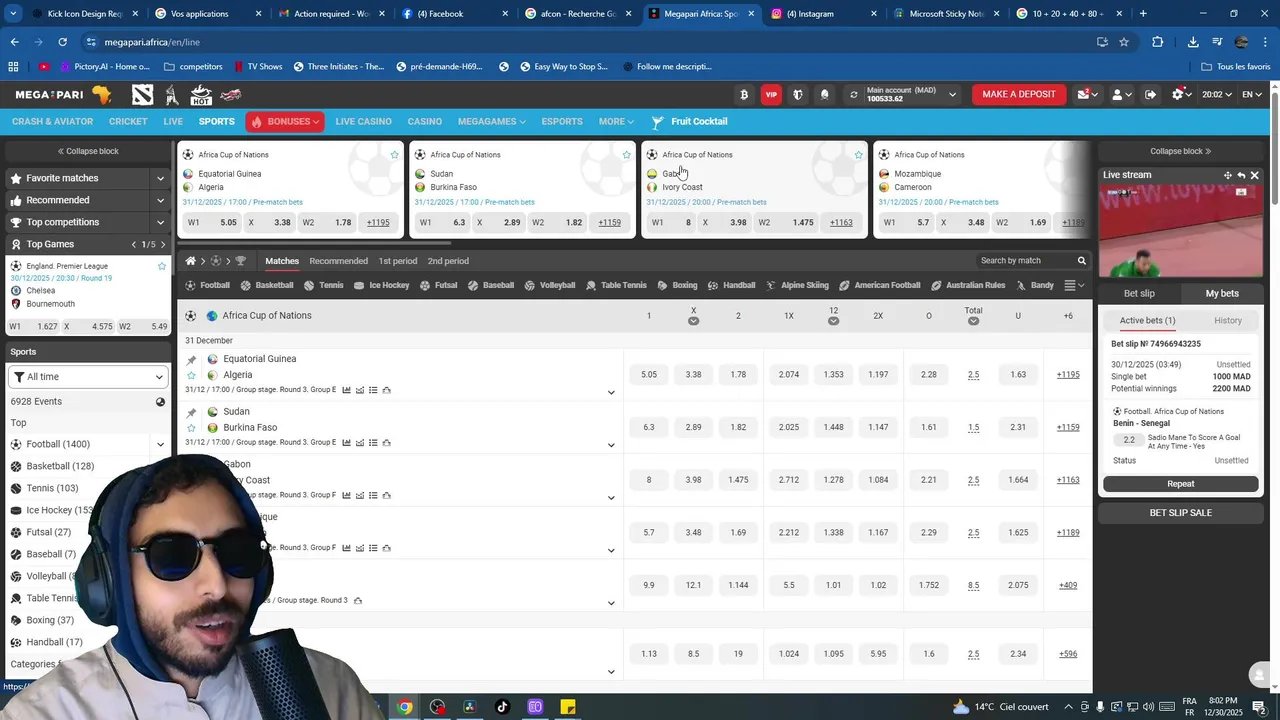Select the Football sport filter

(208, 285)
